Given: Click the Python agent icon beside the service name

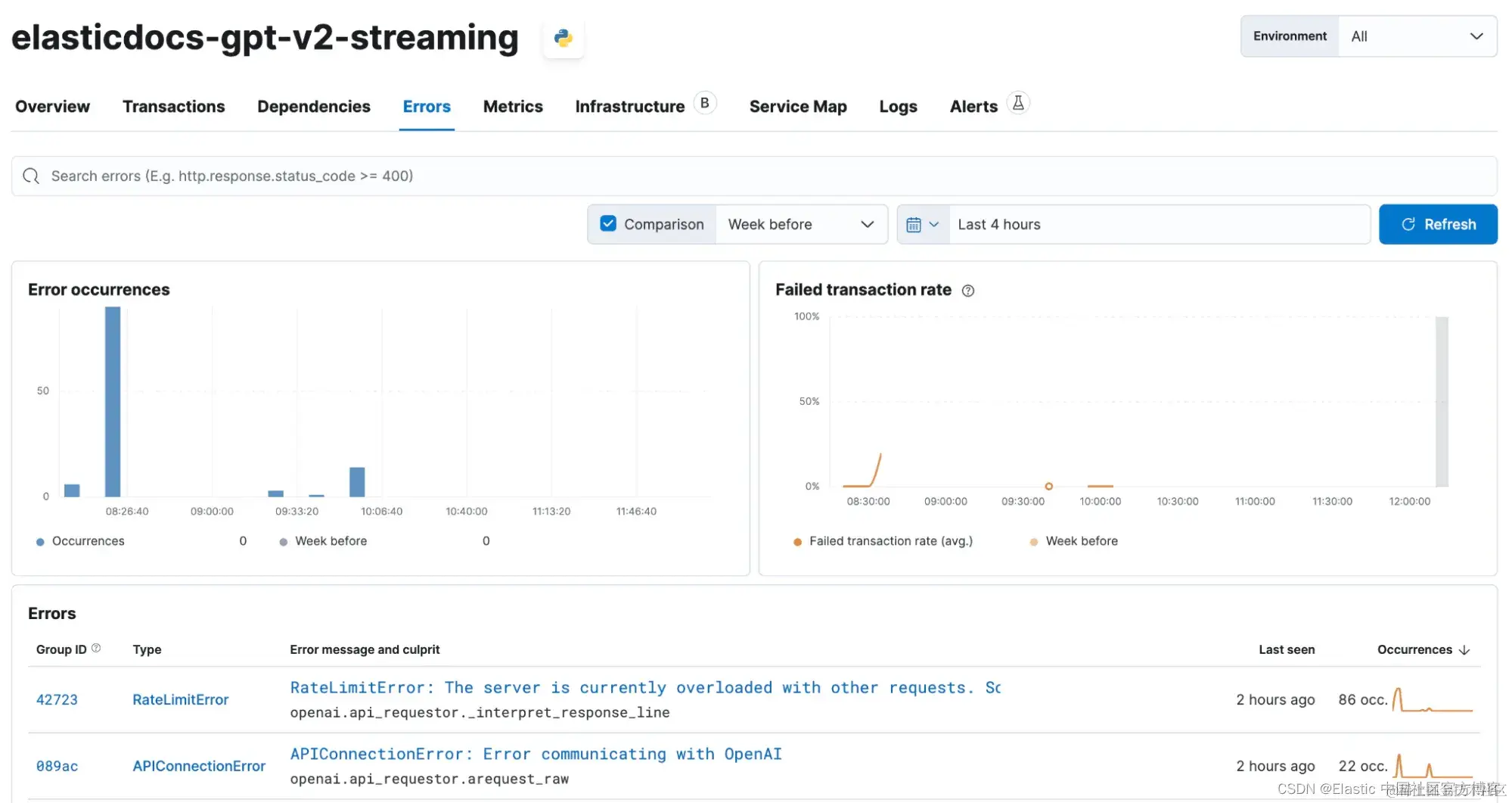Looking at the screenshot, I should point(563,38).
